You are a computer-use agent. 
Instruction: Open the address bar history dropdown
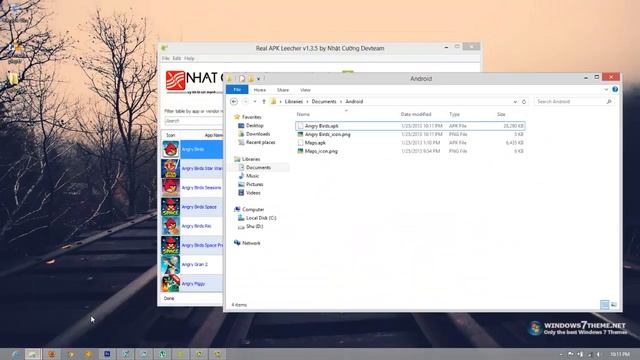coord(515,102)
